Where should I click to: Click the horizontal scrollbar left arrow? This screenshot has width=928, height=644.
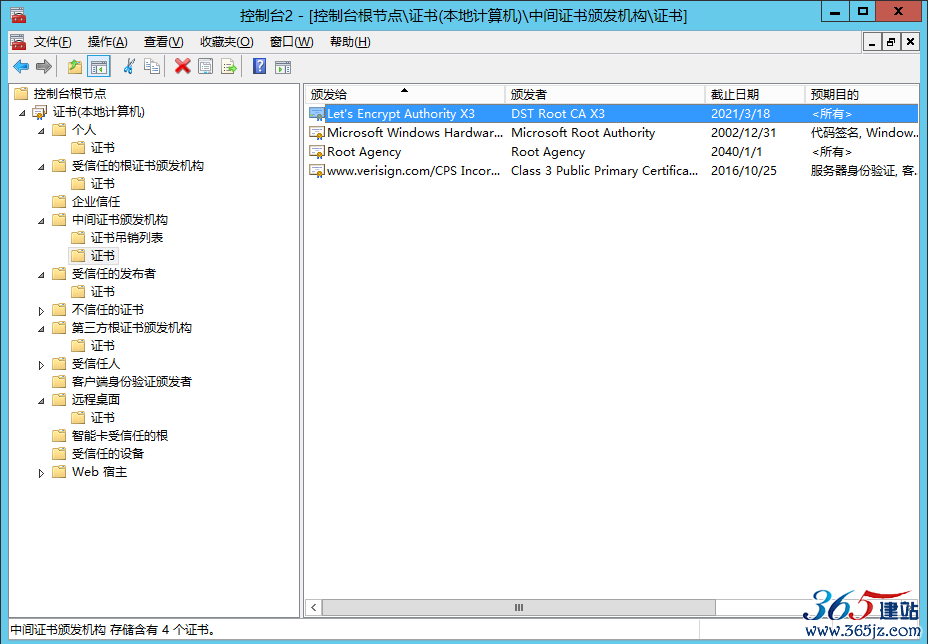[313, 607]
